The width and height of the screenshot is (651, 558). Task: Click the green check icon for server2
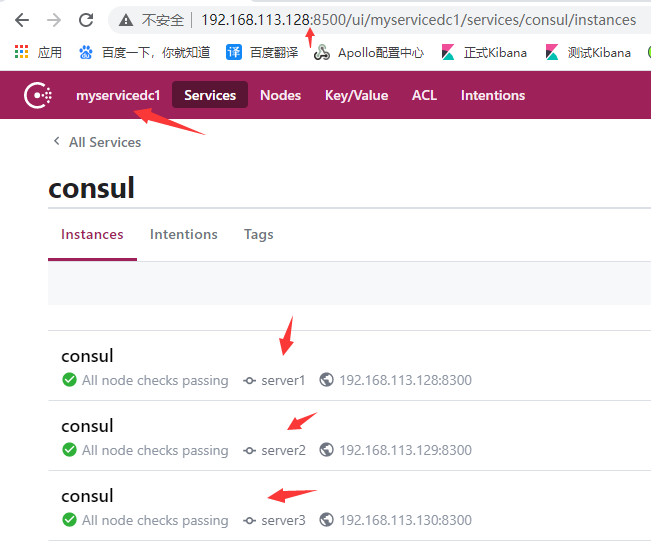69,450
